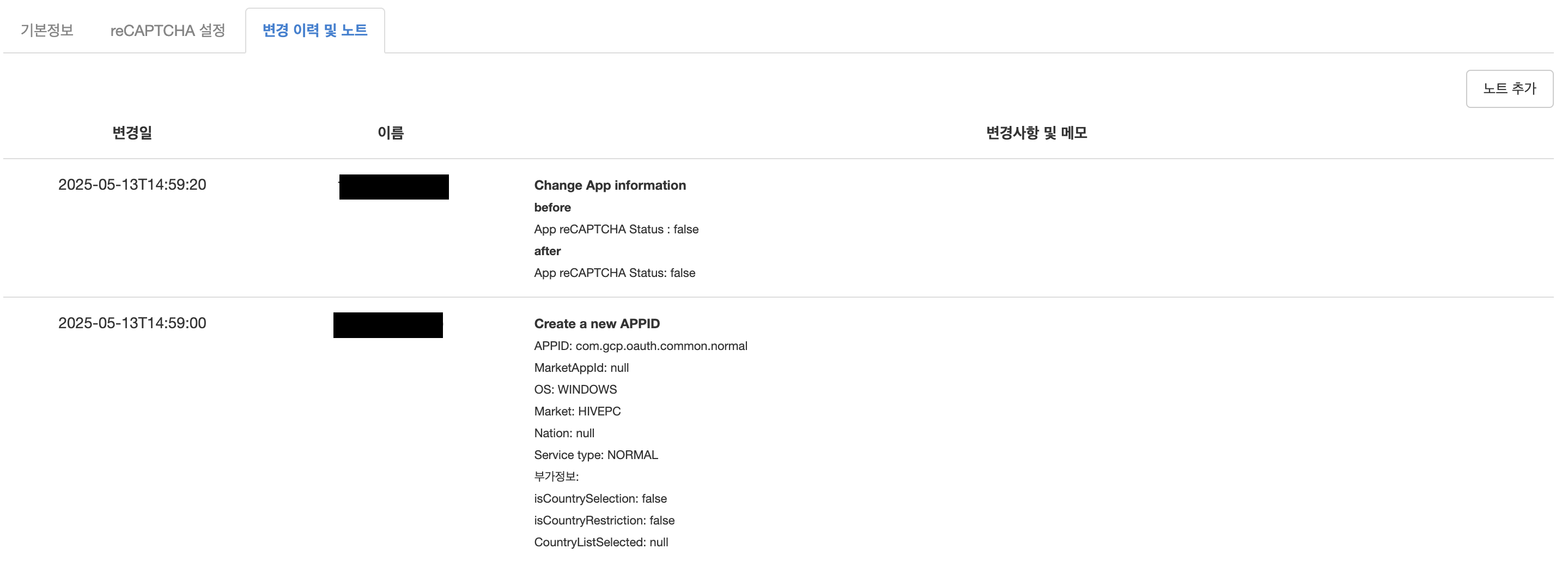Screen dimensions: 1568x579
Task: Click the Market: HIVEPC detail line
Action: pos(577,411)
